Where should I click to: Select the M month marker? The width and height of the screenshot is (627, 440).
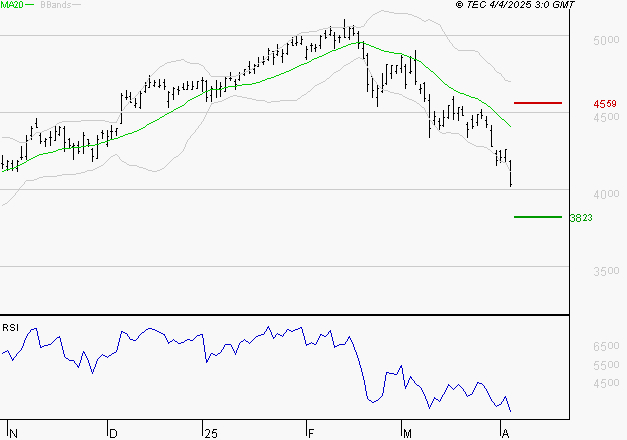pyautogui.click(x=407, y=433)
